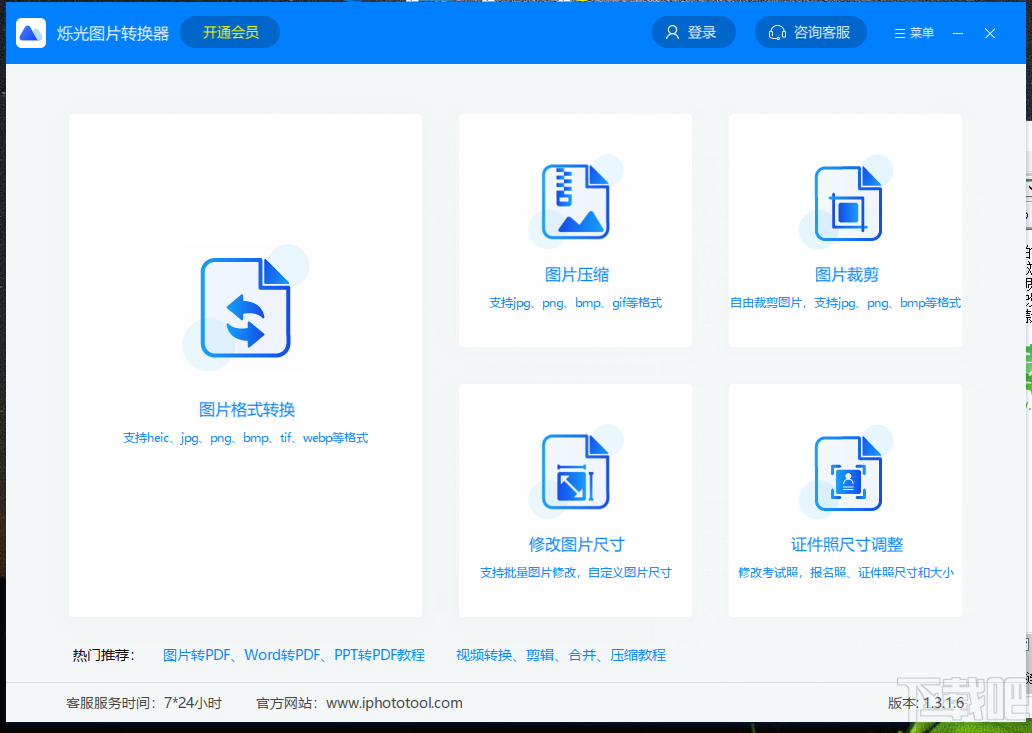The width and height of the screenshot is (1032, 733).
Task: Open the 证件照尺寸调整 ID photo adjustment icon
Action: coord(845,470)
